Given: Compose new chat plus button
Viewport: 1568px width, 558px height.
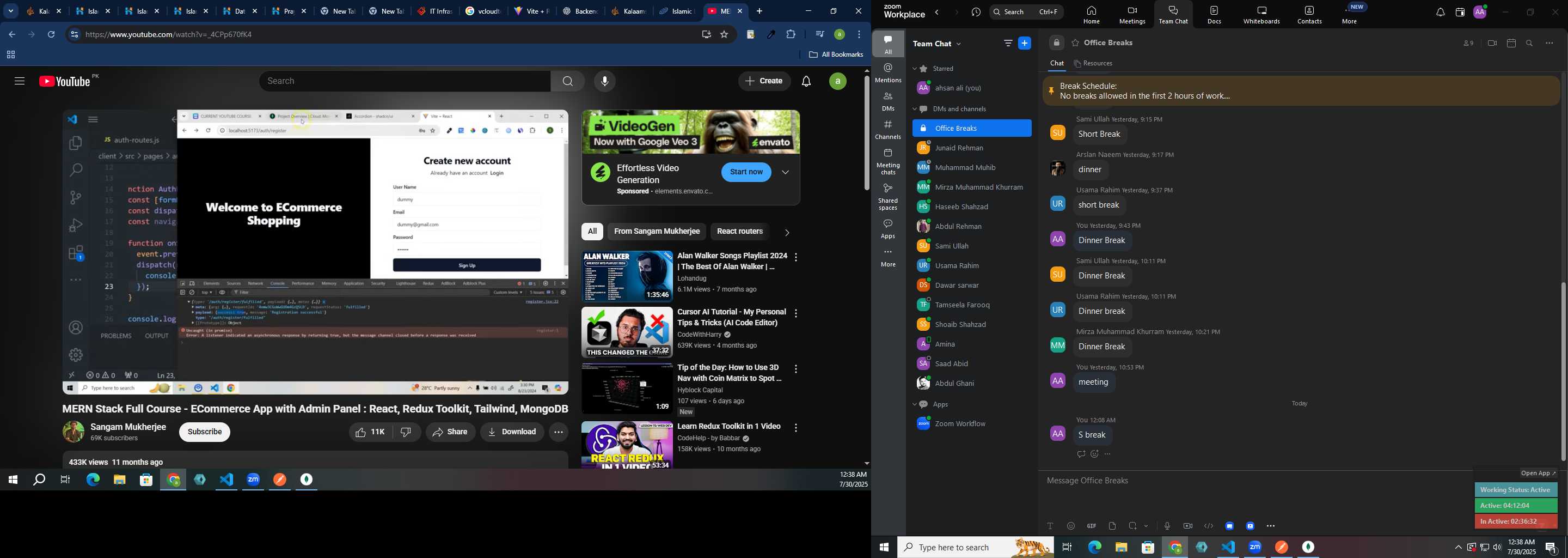Looking at the screenshot, I should [x=1025, y=43].
